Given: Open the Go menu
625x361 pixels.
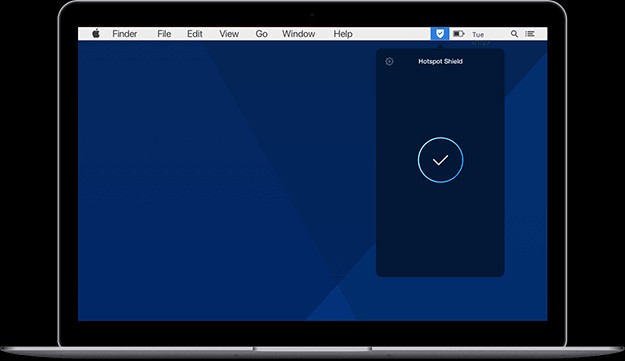Looking at the screenshot, I should pyautogui.click(x=261, y=34).
